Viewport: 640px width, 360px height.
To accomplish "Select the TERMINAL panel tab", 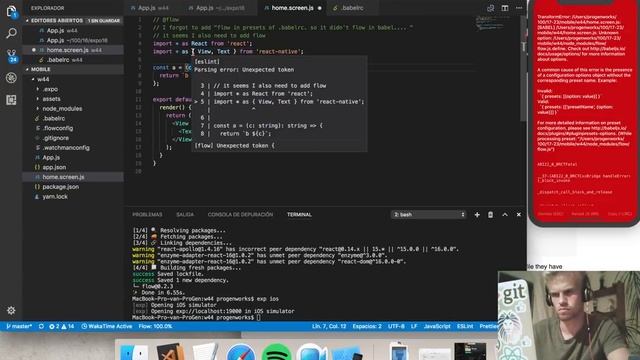I will click(299, 215).
